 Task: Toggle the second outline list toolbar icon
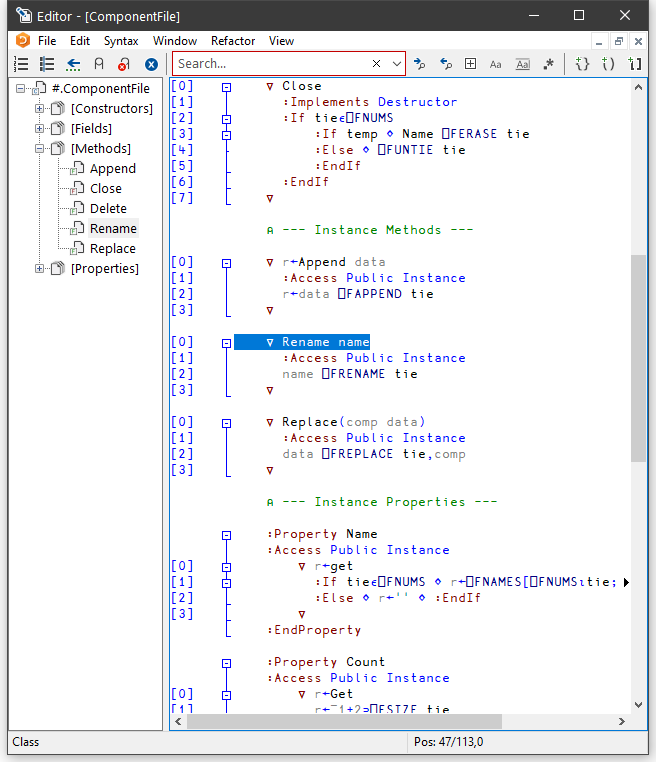coord(47,64)
